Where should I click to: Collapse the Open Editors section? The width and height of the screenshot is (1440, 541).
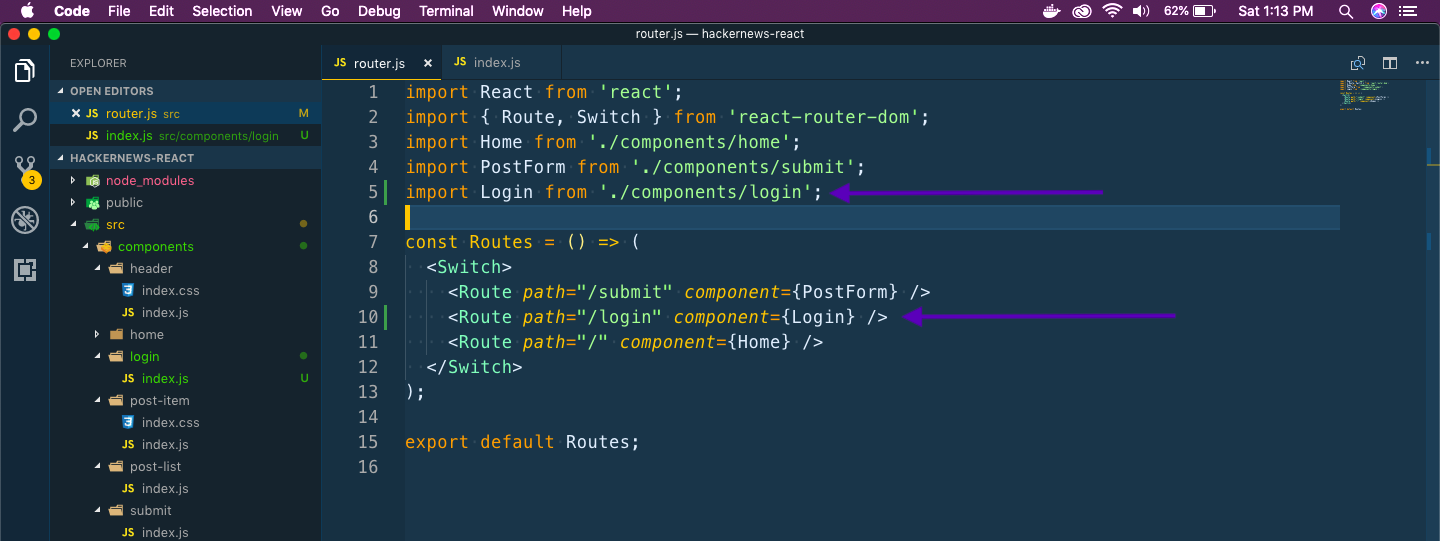point(60,92)
